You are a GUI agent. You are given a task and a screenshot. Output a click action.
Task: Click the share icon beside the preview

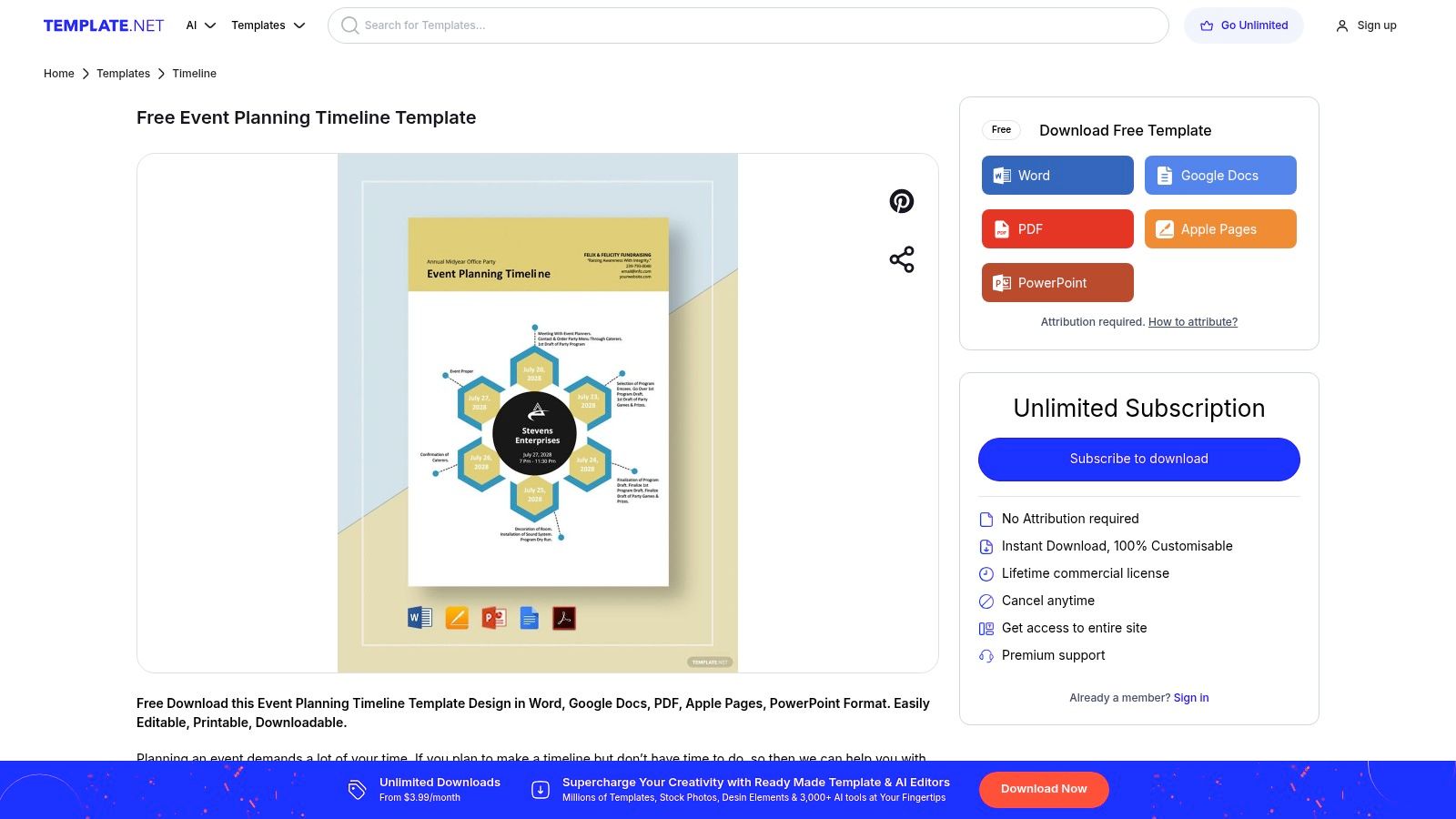click(901, 259)
